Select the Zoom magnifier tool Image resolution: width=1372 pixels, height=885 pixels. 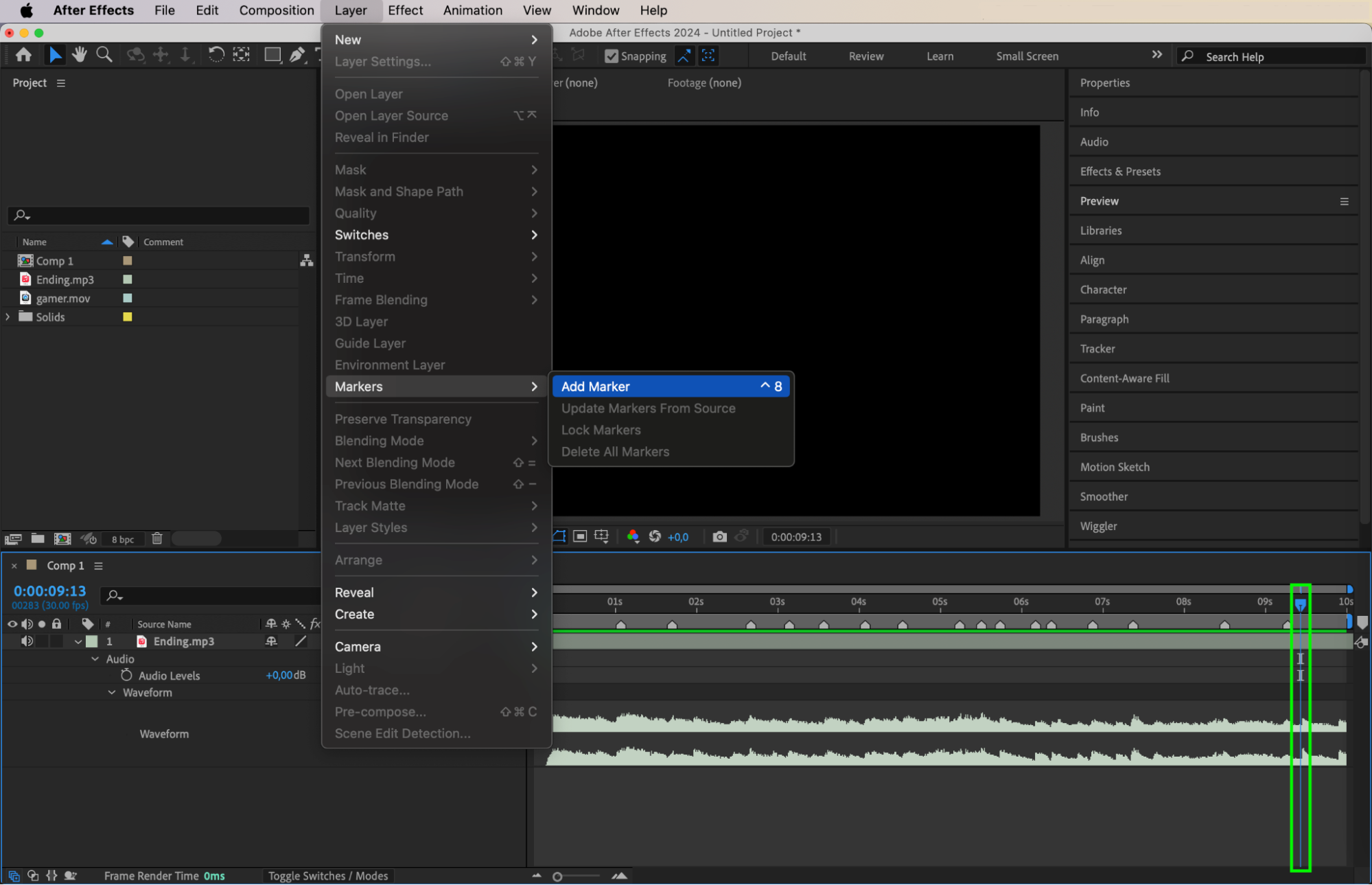(104, 55)
